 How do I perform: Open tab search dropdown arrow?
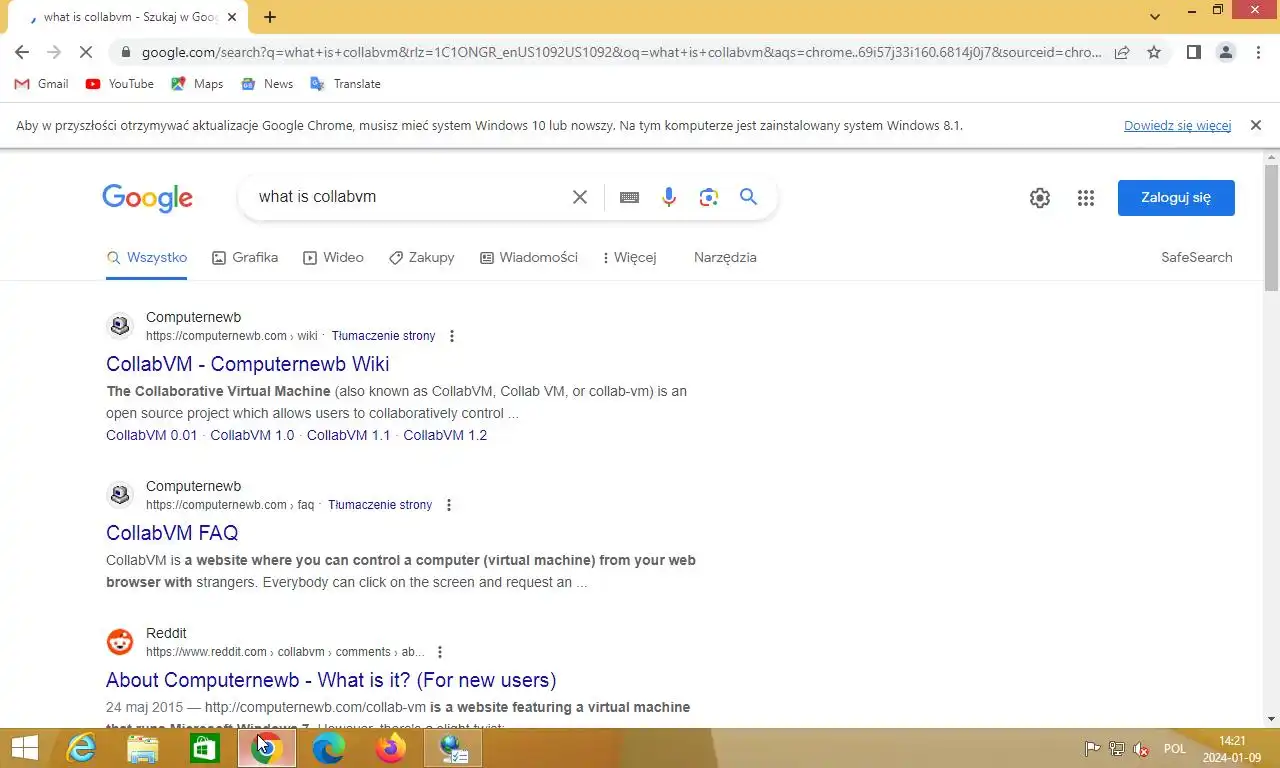tap(1155, 17)
